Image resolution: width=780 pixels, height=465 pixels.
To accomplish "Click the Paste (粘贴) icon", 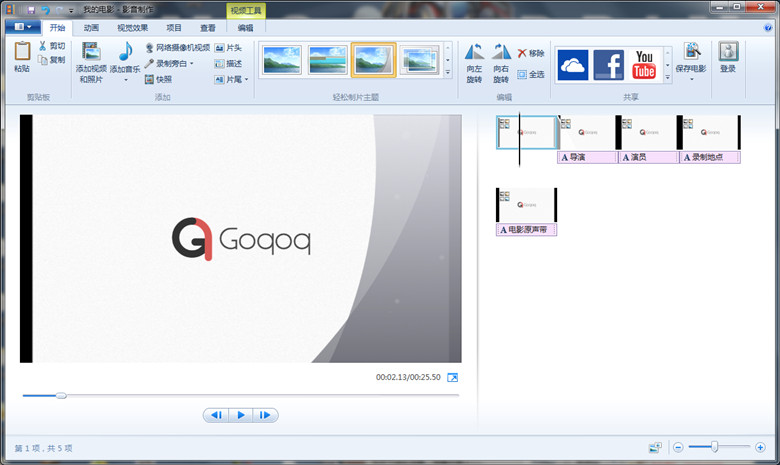I will tap(22, 51).
